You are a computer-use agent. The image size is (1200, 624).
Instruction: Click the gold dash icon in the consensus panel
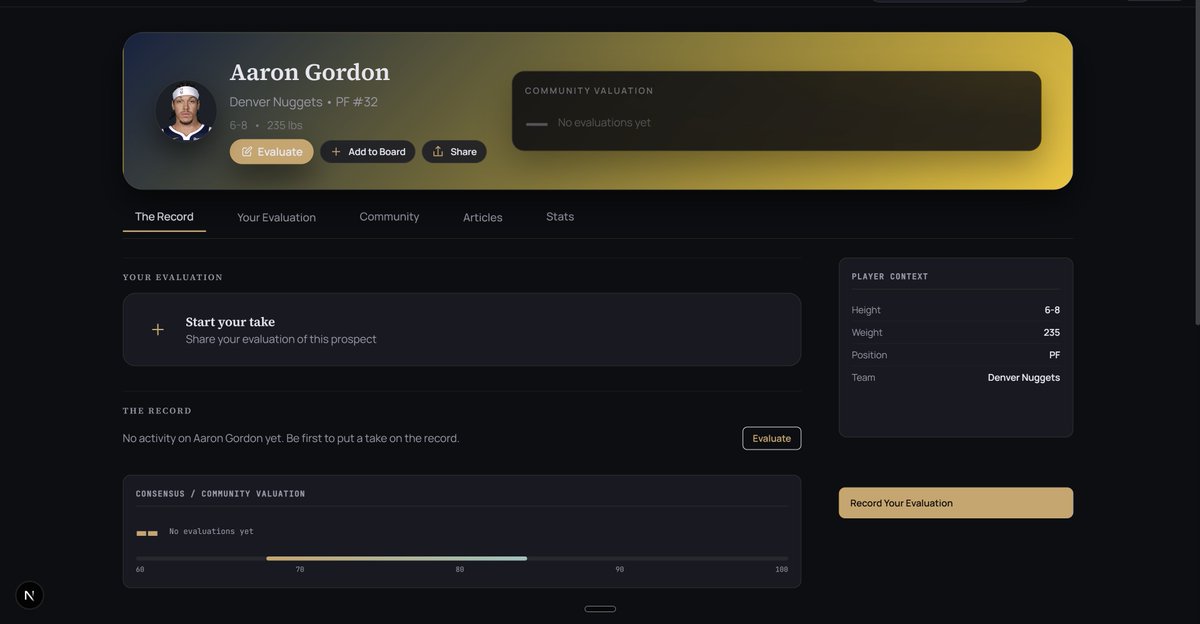tap(147, 533)
